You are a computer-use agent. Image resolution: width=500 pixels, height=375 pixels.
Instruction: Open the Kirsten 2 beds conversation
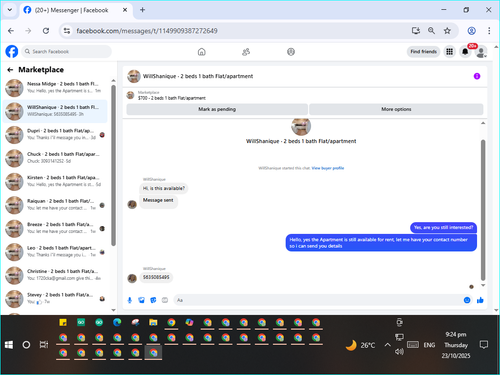coord(55,181)
